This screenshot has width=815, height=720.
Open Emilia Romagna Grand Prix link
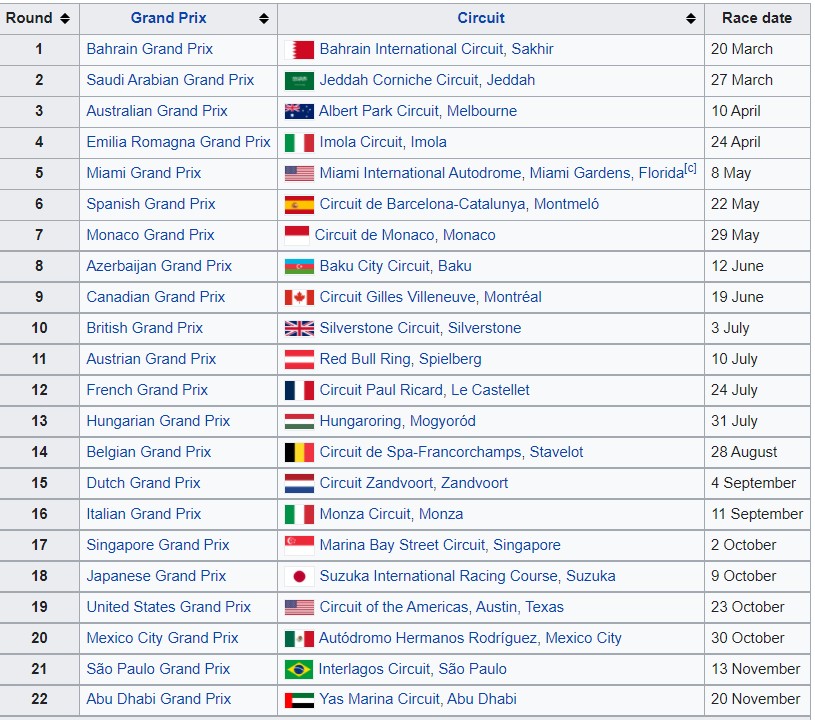coord(178,142)
